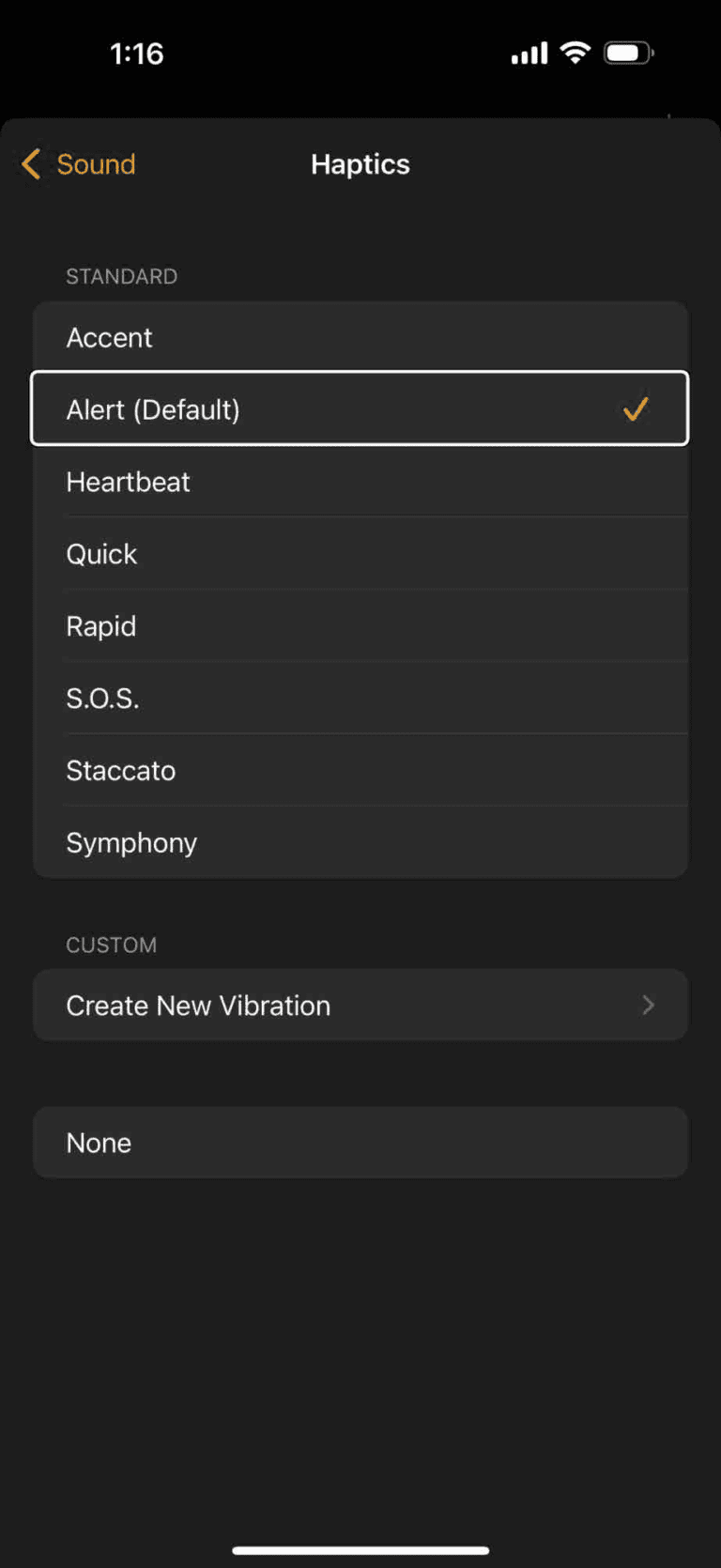Screen dimensions: 721x1568
Task: Tap the clock showing 1:16
Action: (x=137, y=54)
